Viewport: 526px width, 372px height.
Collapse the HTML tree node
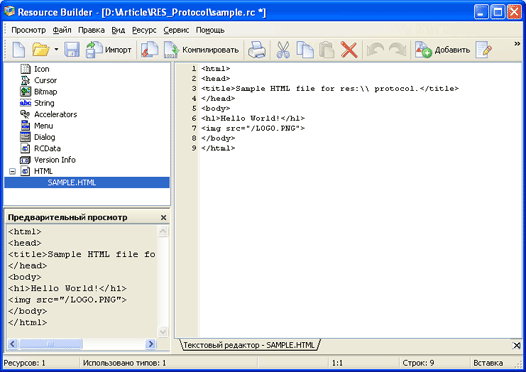click(x=12, y=171)
